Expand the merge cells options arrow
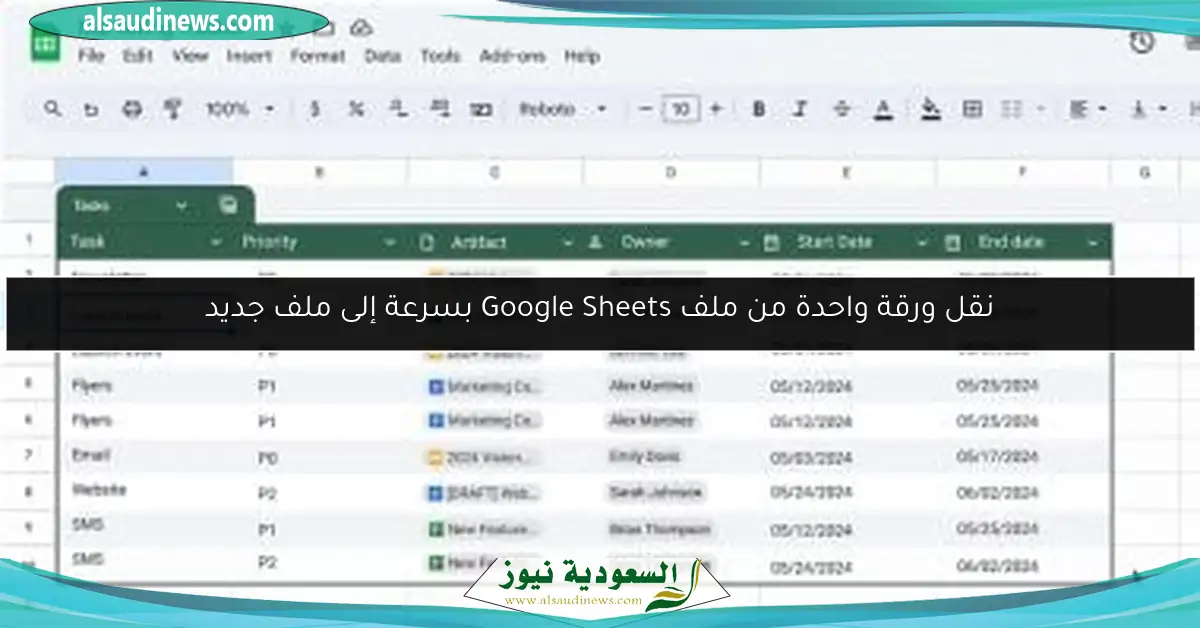This screenshot has width=1200, height=628. point(1040,109)
